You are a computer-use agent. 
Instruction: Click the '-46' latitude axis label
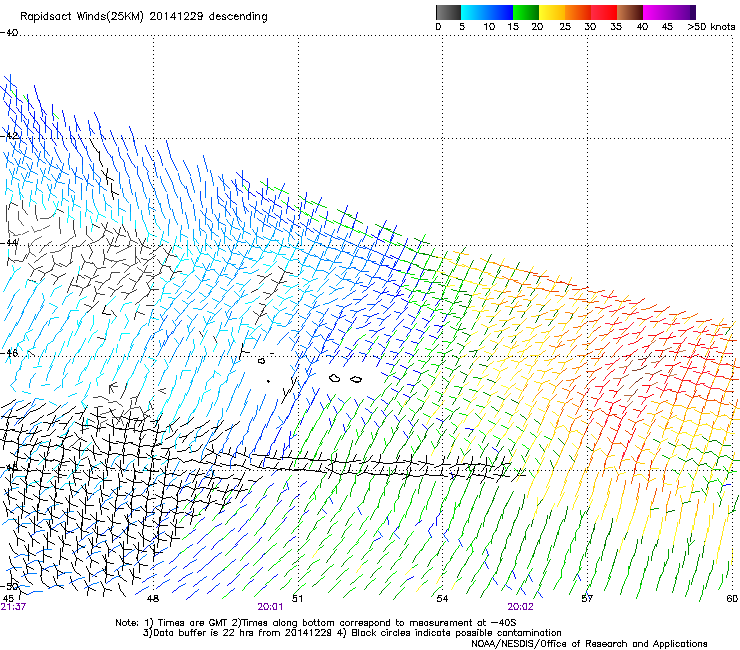[9, 353]
